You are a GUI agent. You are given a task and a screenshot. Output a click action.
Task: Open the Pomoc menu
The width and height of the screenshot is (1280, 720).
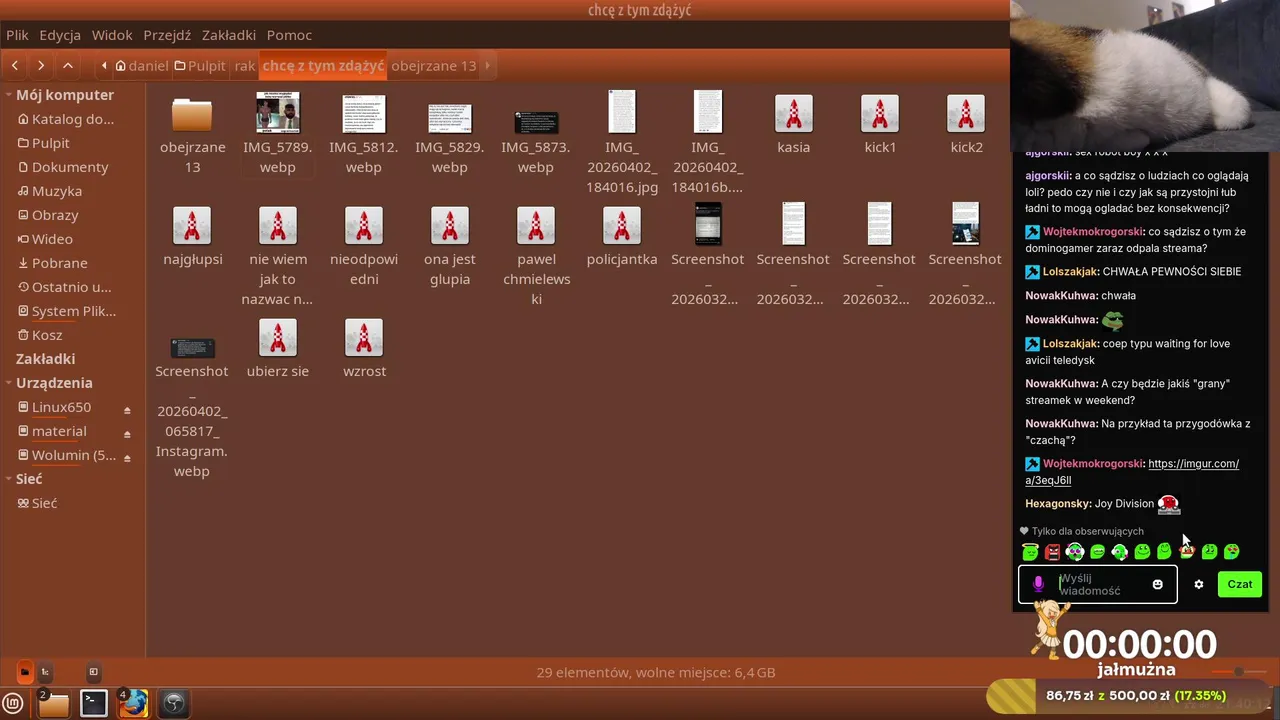289,35
